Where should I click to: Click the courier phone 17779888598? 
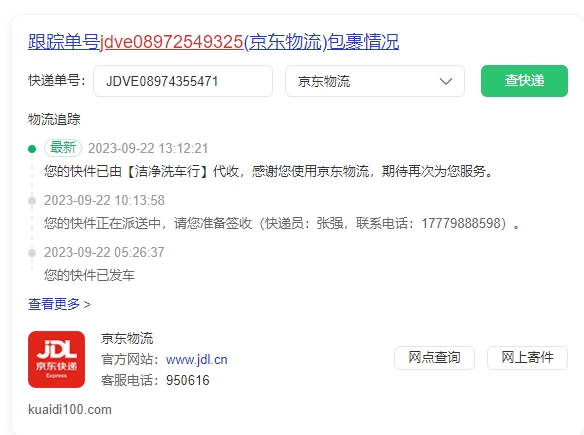pos(463,223)
